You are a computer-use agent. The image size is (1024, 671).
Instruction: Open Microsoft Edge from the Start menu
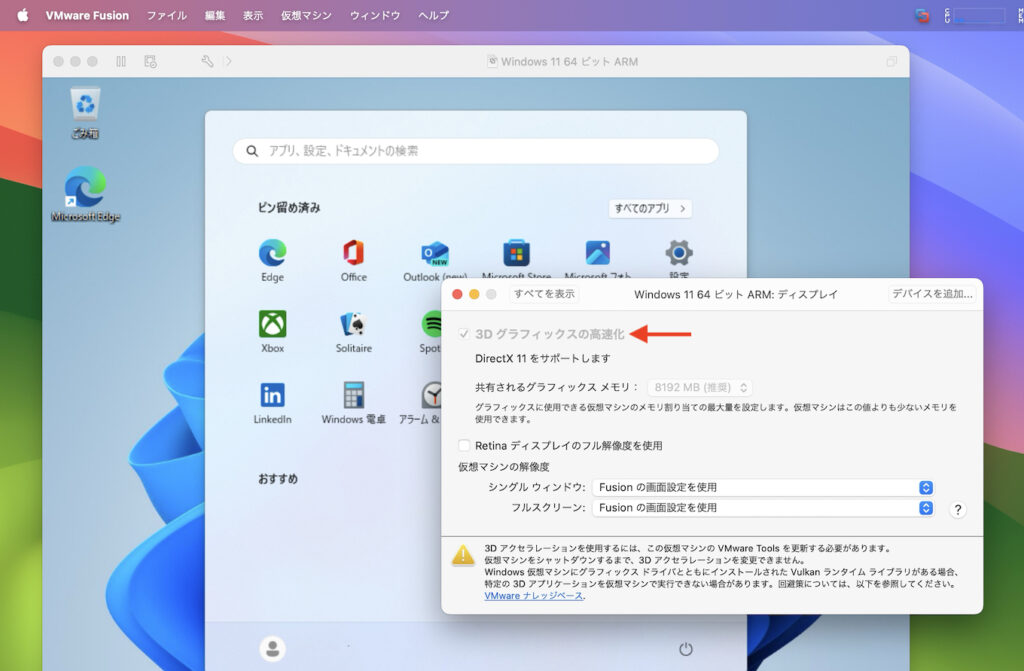pos(271,252)
